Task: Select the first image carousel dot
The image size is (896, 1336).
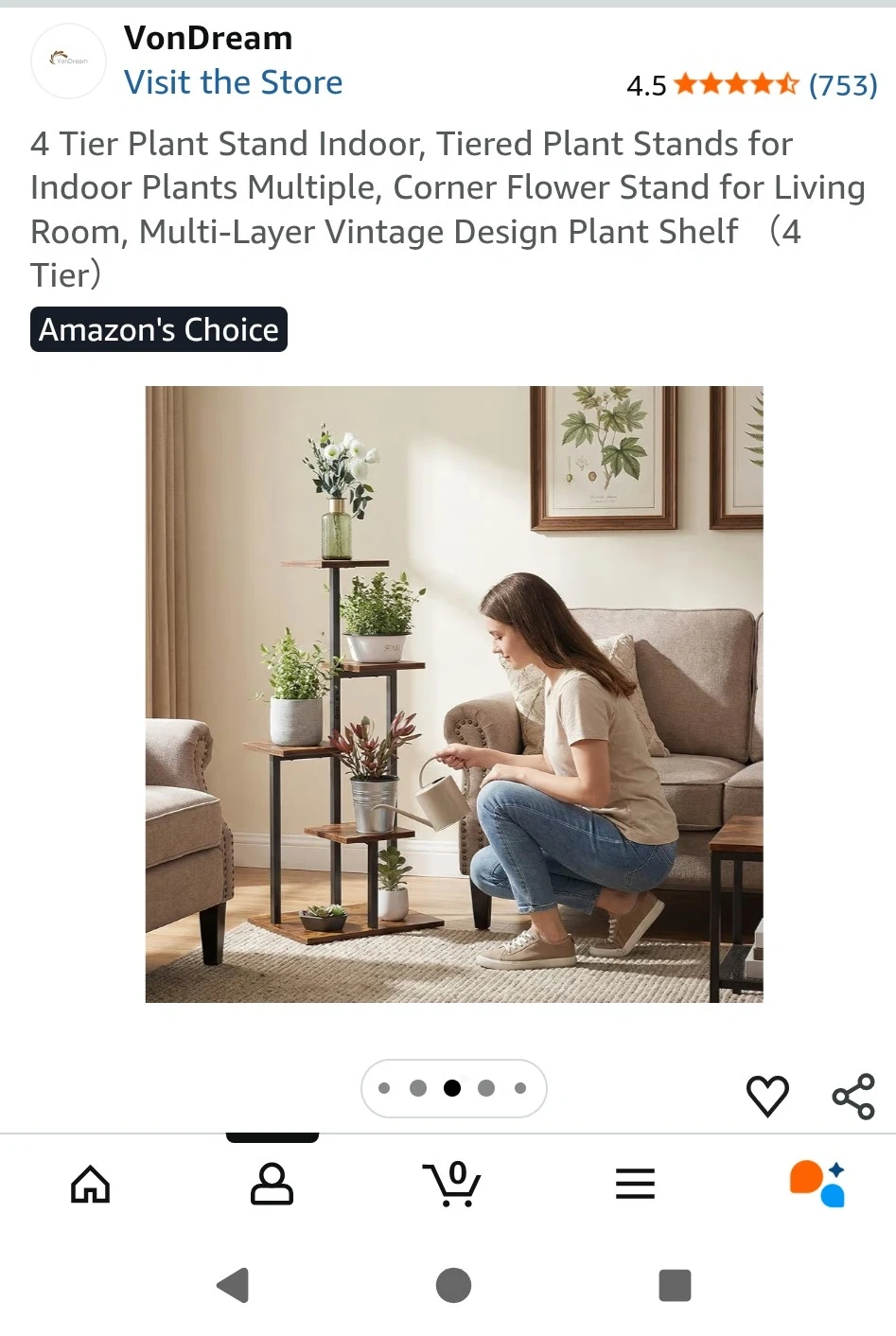Action: pos(384,1088)
